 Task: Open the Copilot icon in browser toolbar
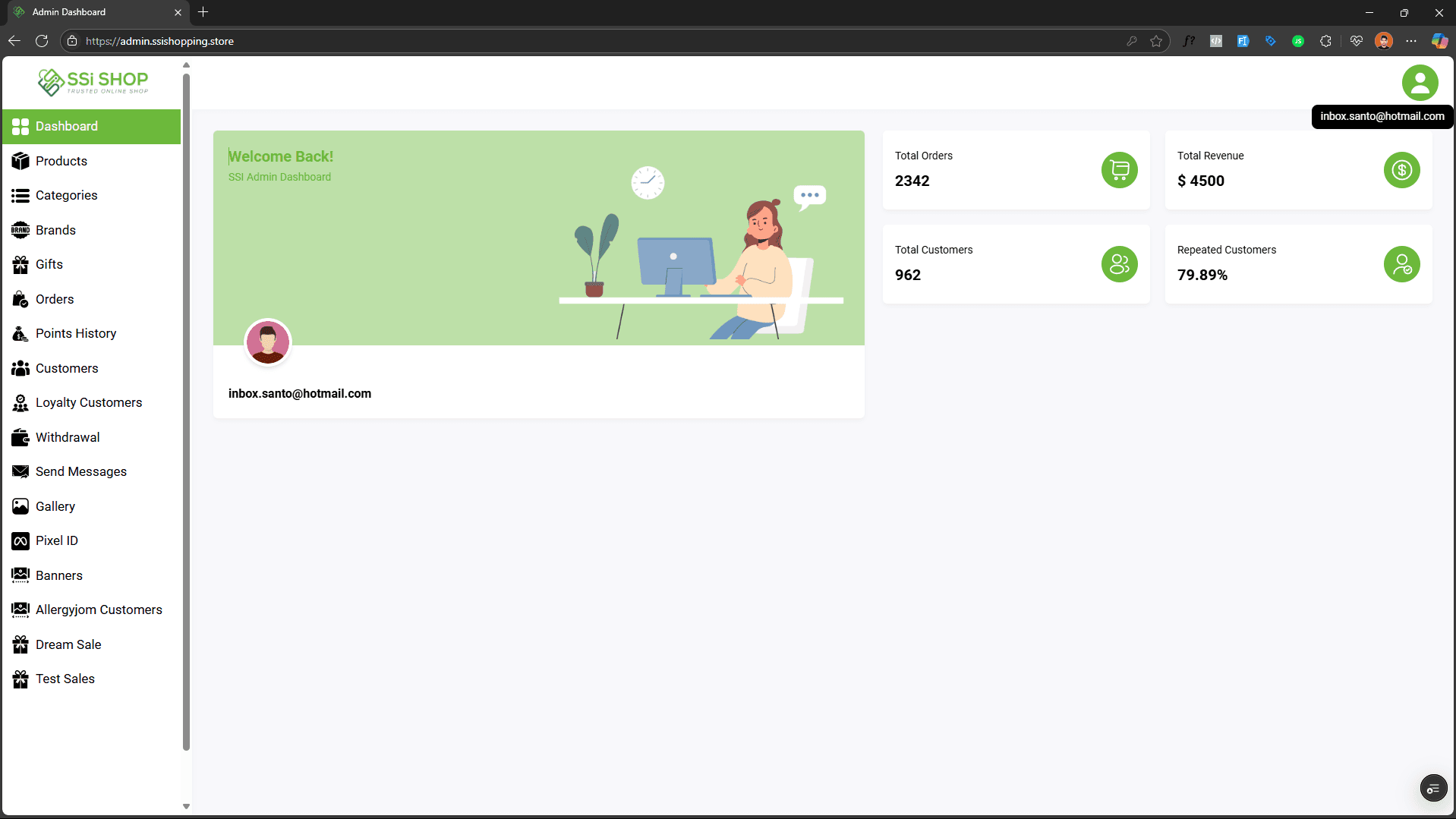point(1439,41)
